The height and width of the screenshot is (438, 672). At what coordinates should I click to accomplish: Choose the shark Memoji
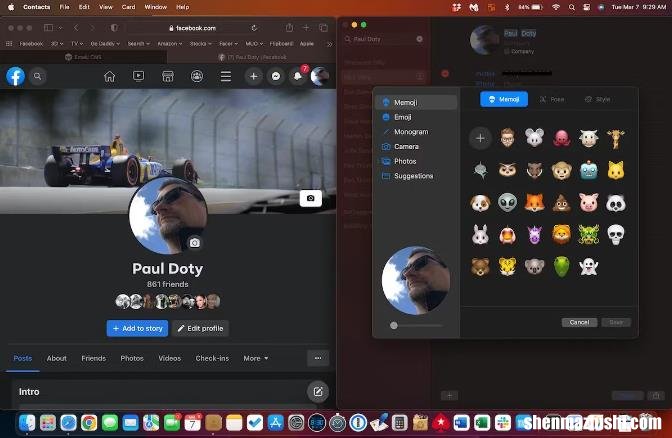[480, 171]
